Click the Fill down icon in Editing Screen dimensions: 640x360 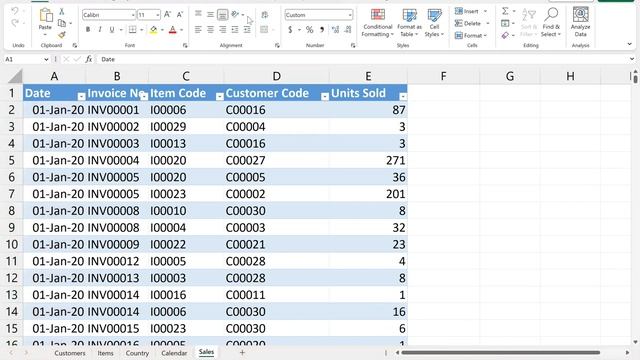click(505, 23)
